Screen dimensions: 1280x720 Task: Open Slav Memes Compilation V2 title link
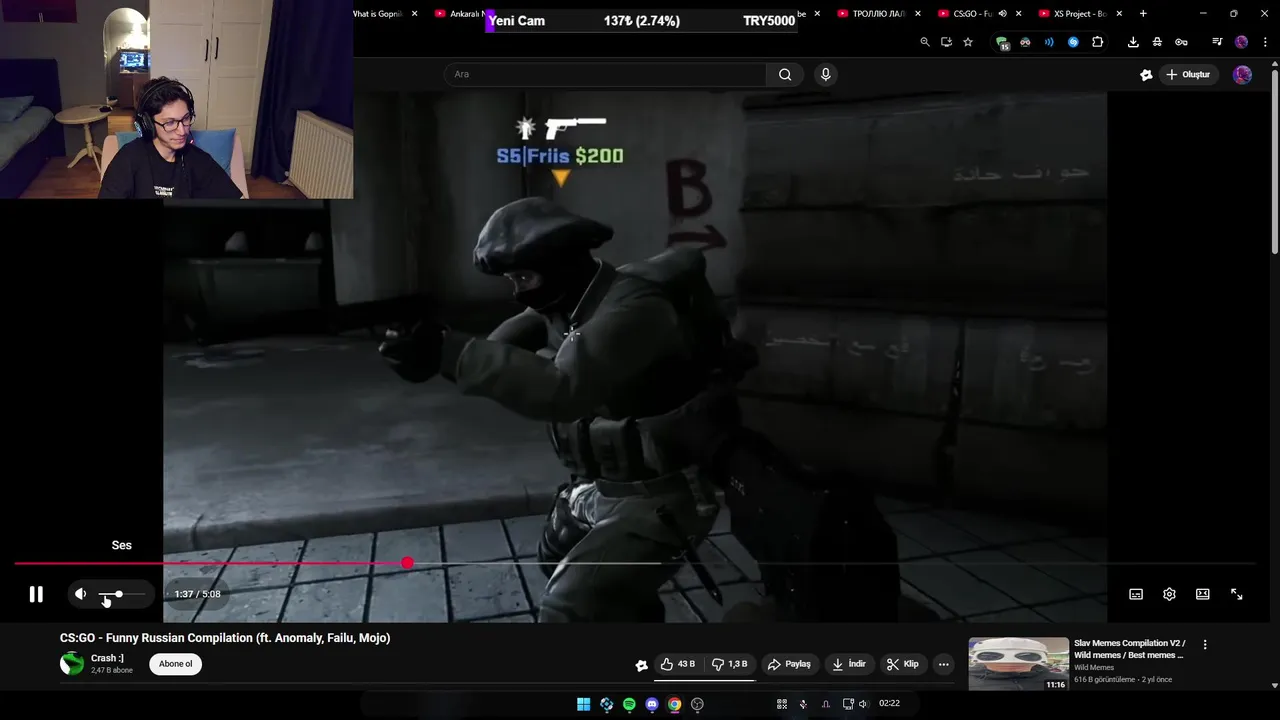click(x=1130, y=649)
